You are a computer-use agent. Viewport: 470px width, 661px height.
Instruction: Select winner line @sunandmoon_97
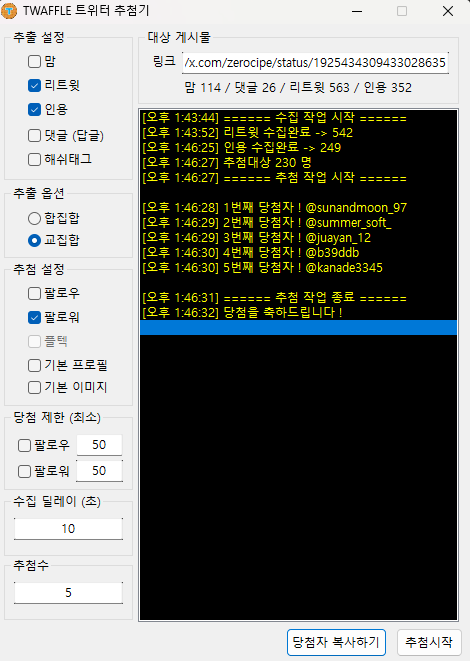pyautogui.click(x=298, y=208)
